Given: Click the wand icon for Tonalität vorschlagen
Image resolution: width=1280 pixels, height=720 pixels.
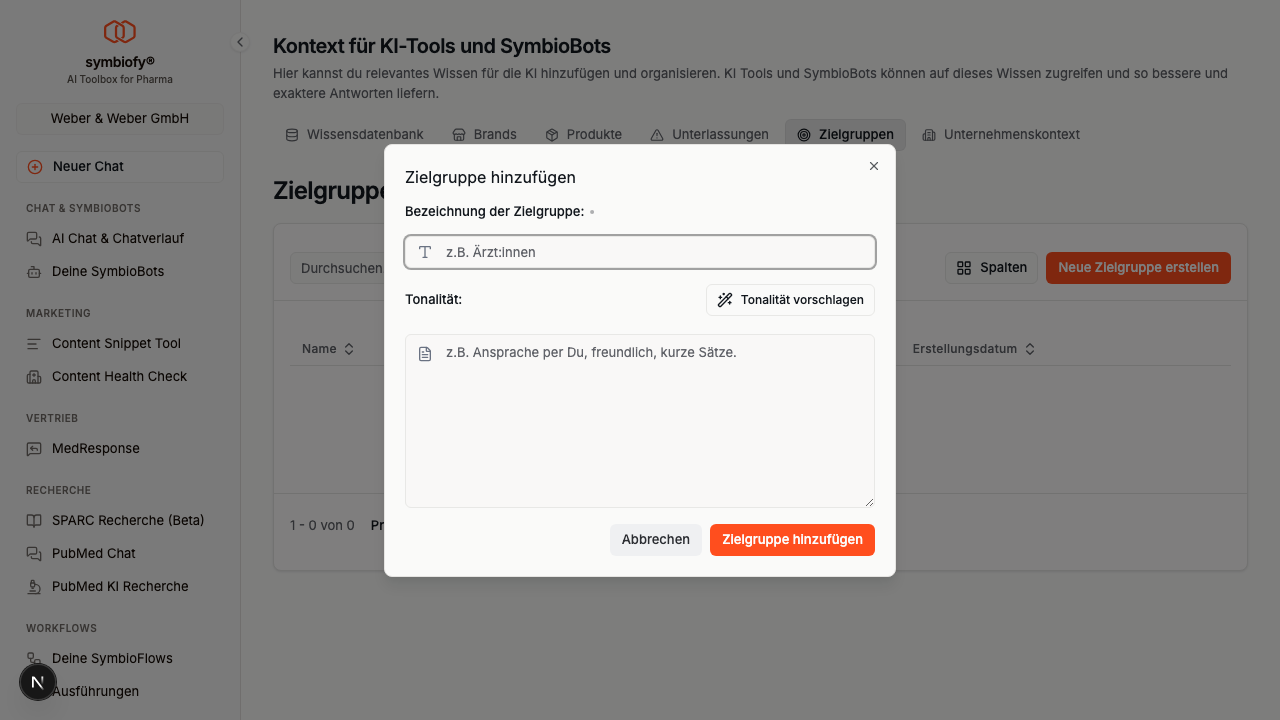Looking at the screenshot, I should 725,299.
